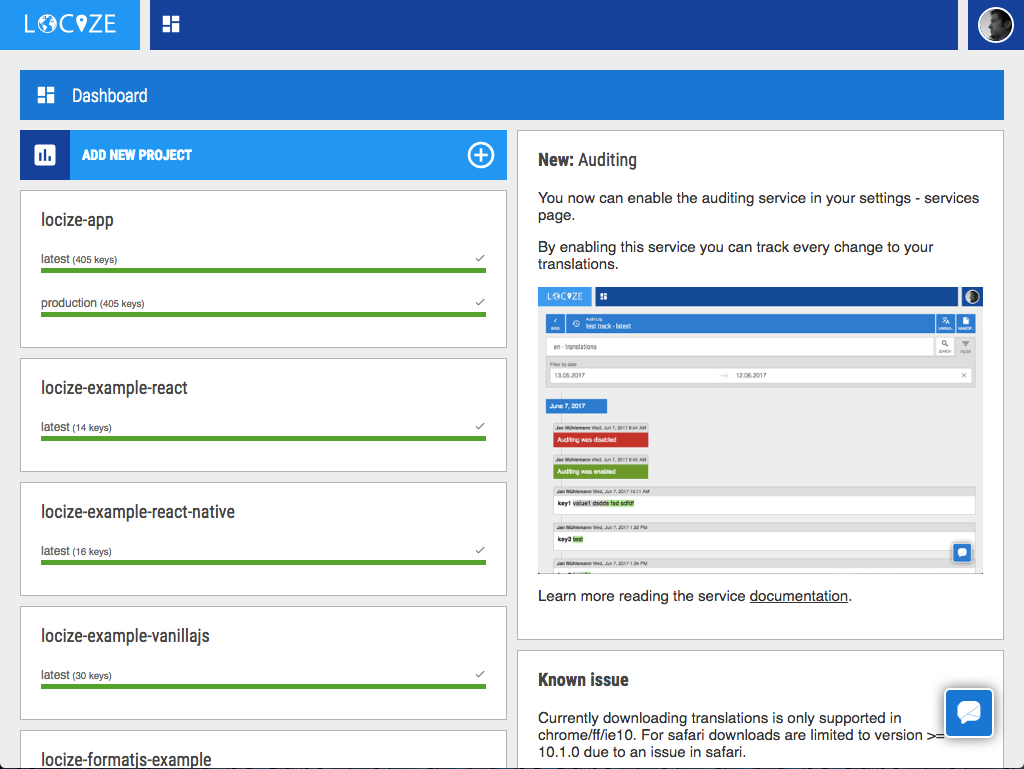
Task: Click the Auditing screenshot thumbnail
Action: pyautogui.click(x=760, y=430)
